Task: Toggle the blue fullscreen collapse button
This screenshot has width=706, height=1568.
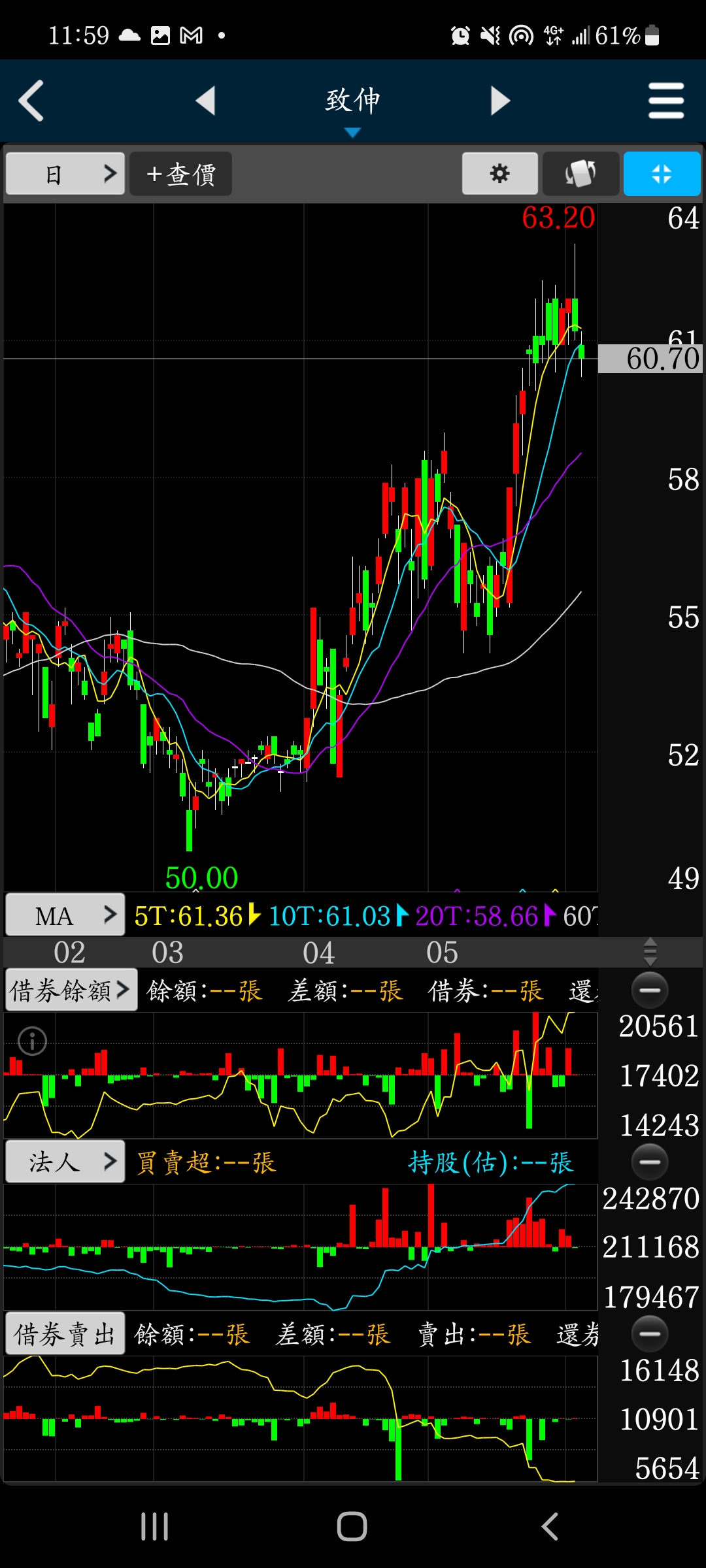Action: 662,174
